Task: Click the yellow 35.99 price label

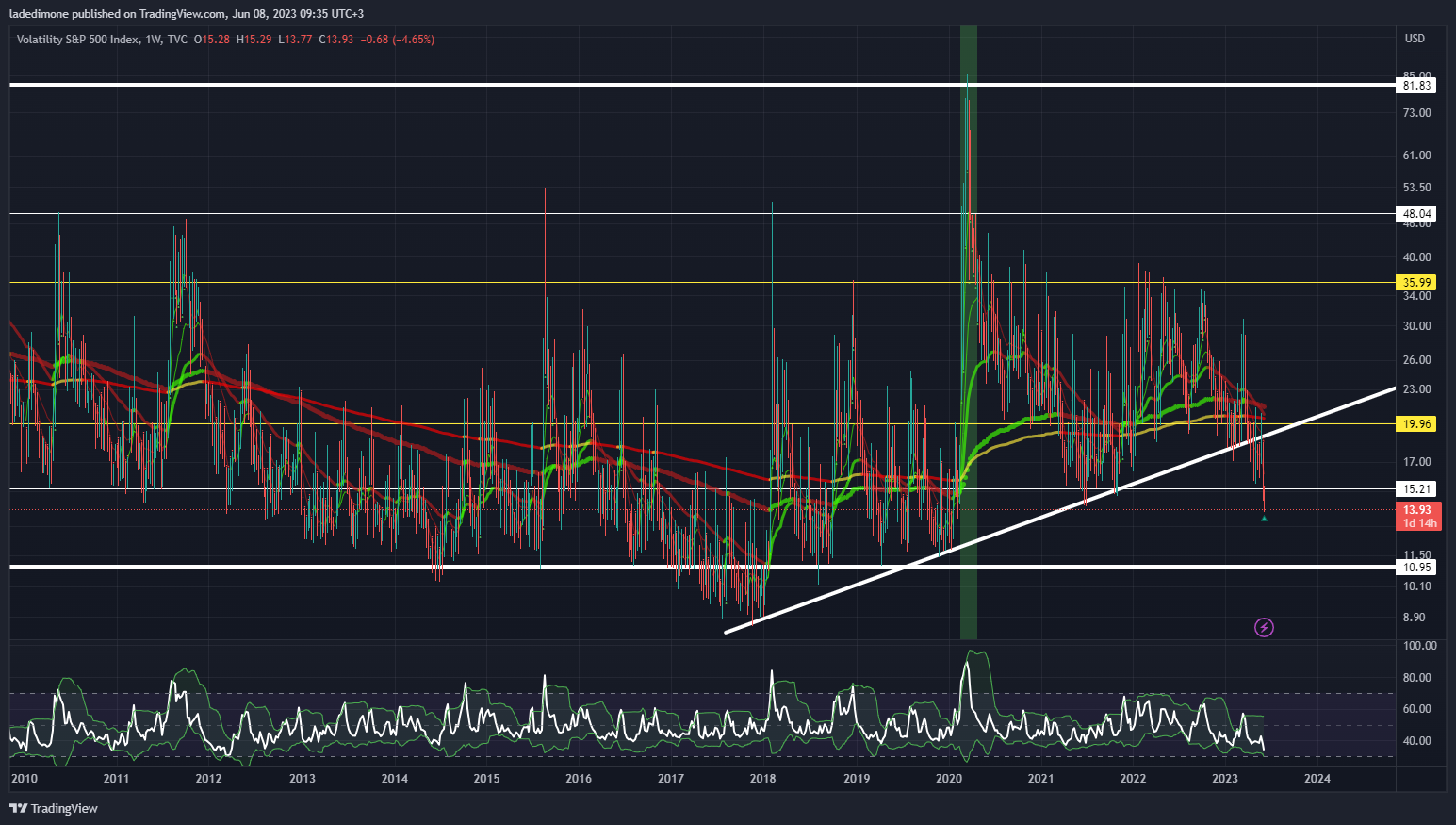Action: tap(1416, 282)
